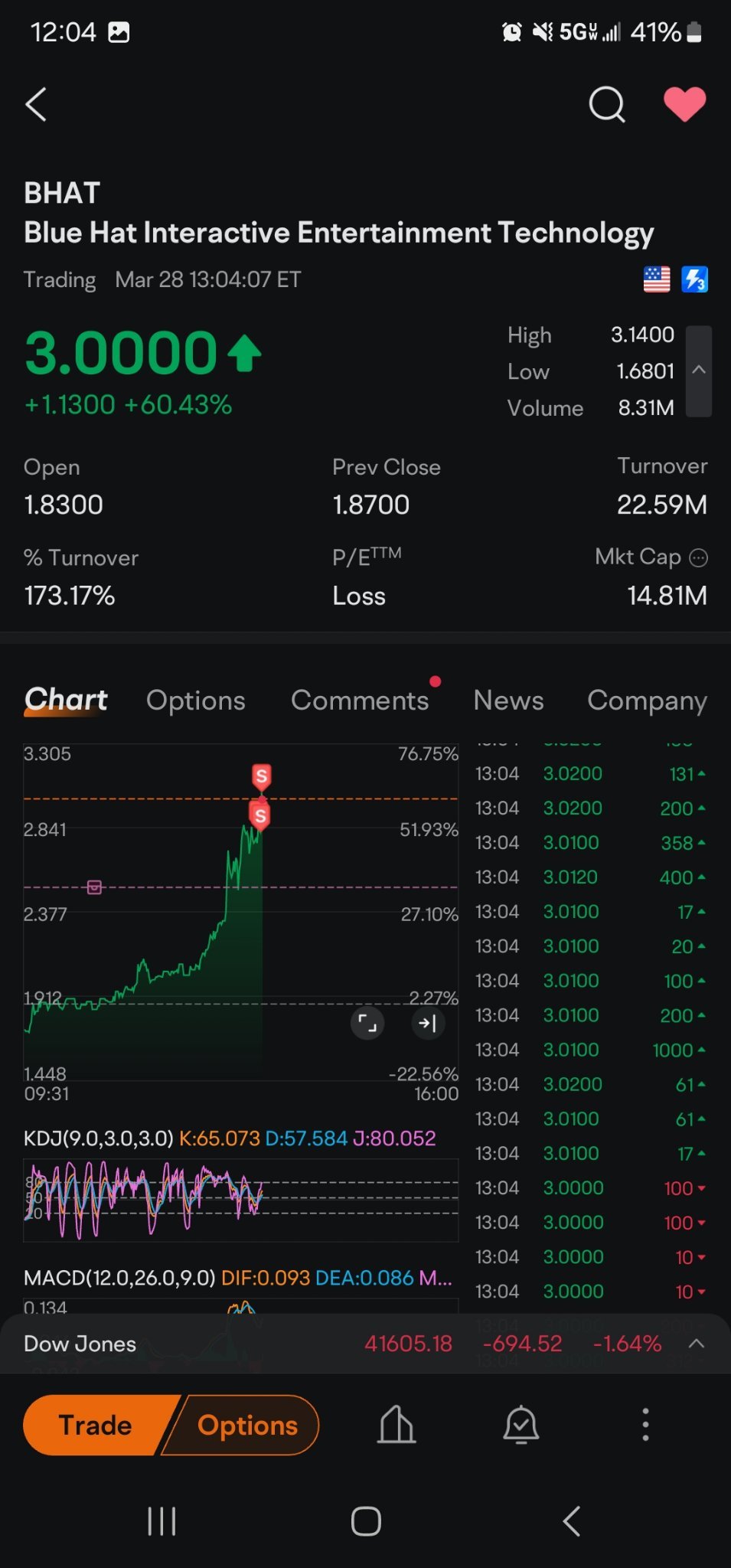
Task: Tap the US flag market icon
Action: (x=657, y=279)
